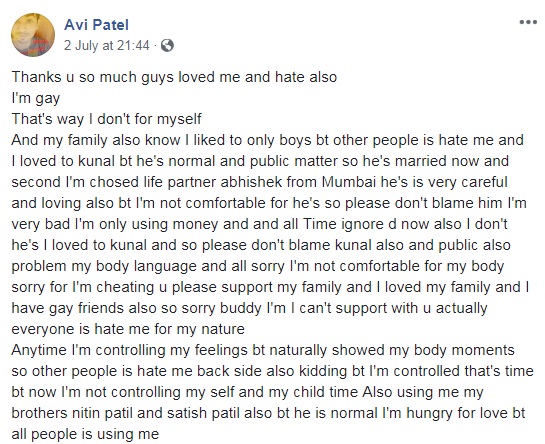Click the word 'Mumbai' in the post

pyautogui.click(x=349, y=182)
